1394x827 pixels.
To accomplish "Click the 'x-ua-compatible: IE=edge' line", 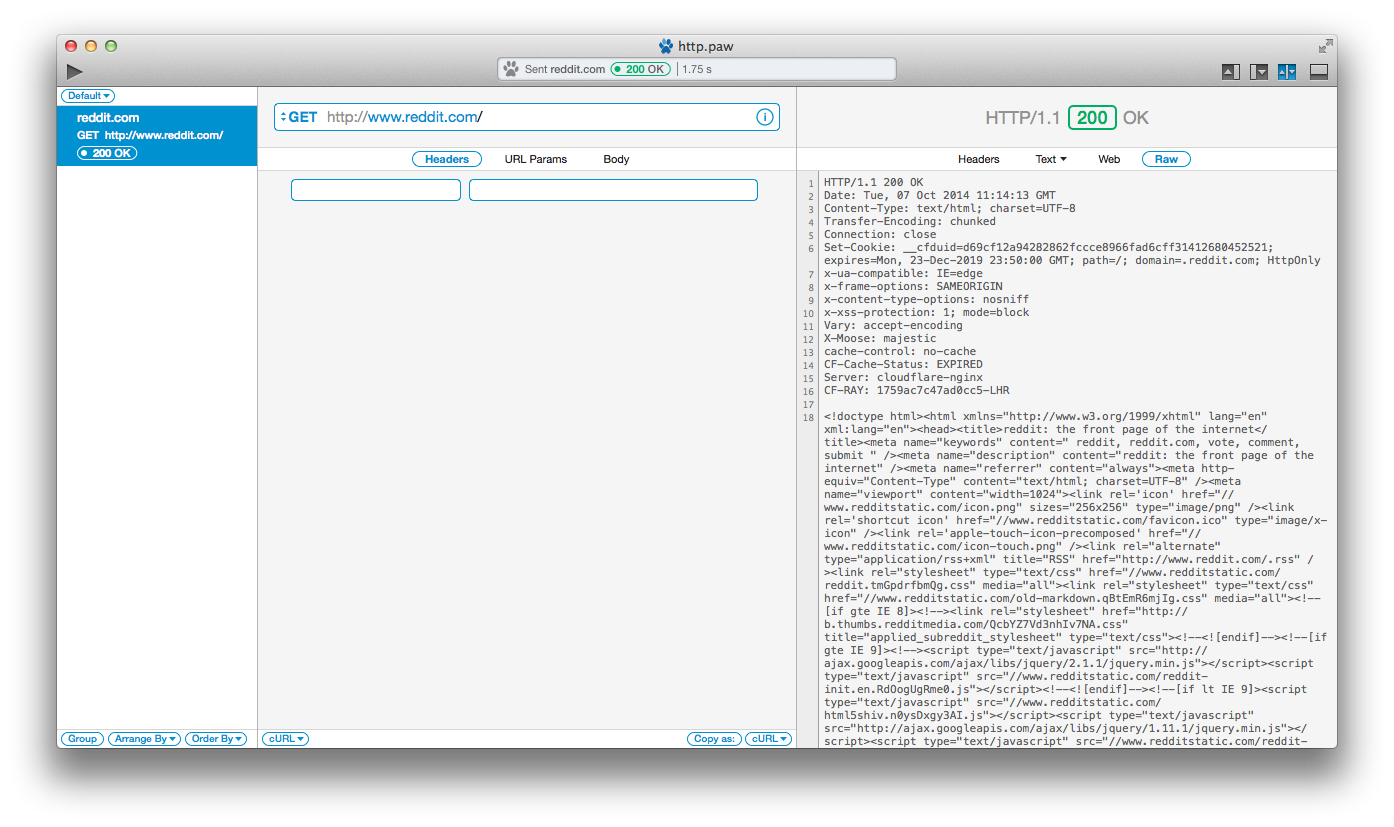I will [x=903, y=273].
